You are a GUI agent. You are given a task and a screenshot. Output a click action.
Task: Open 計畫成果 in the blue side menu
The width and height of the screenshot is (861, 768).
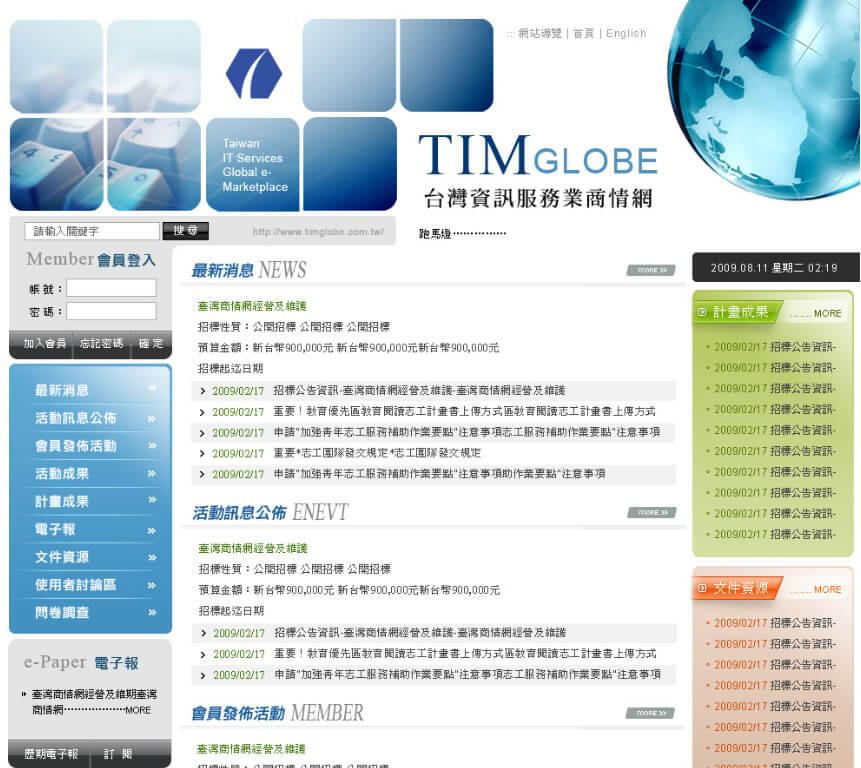tap(62, 502)
